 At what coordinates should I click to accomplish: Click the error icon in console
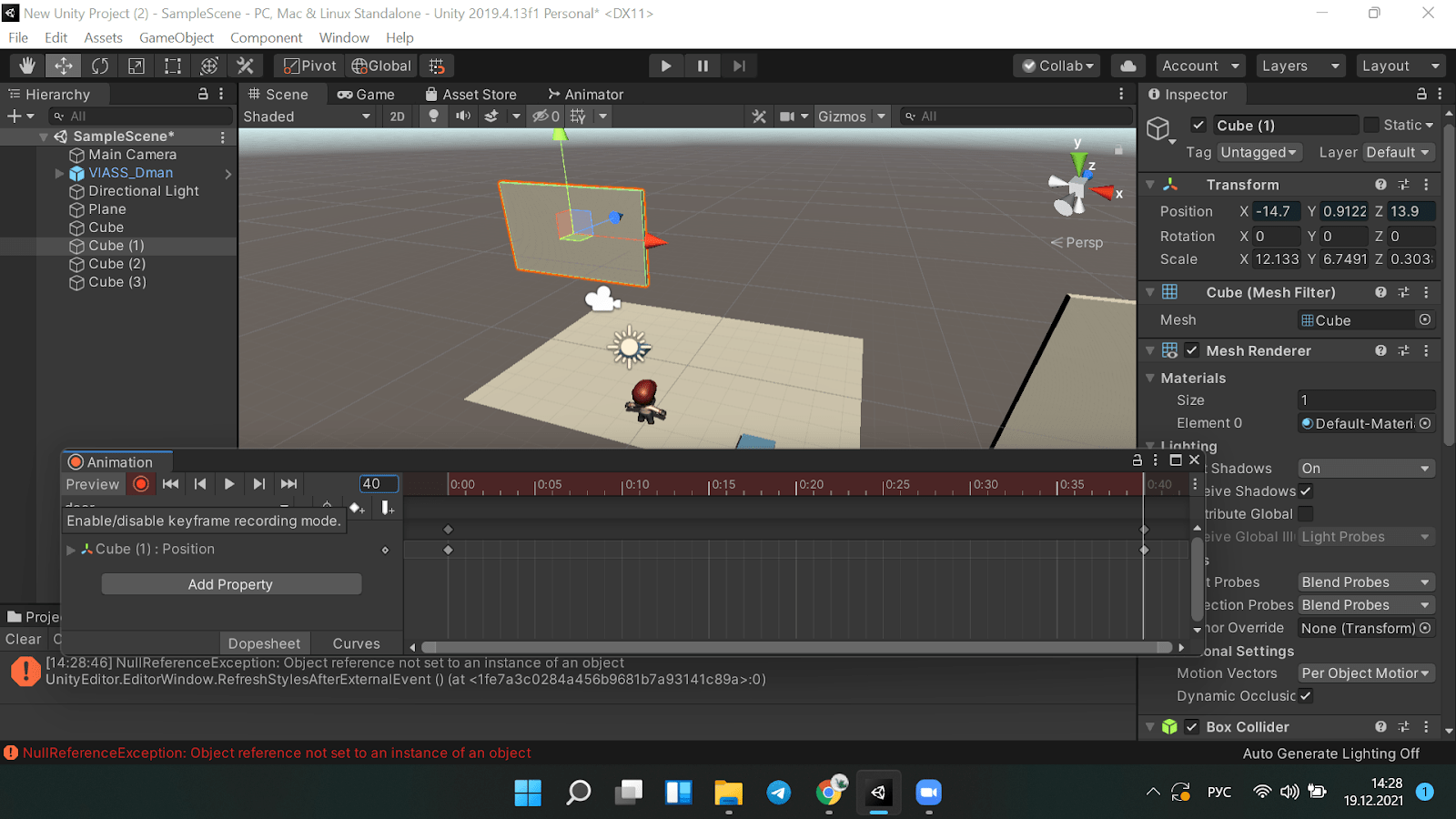pyautogui.click(x=25, y=672)
